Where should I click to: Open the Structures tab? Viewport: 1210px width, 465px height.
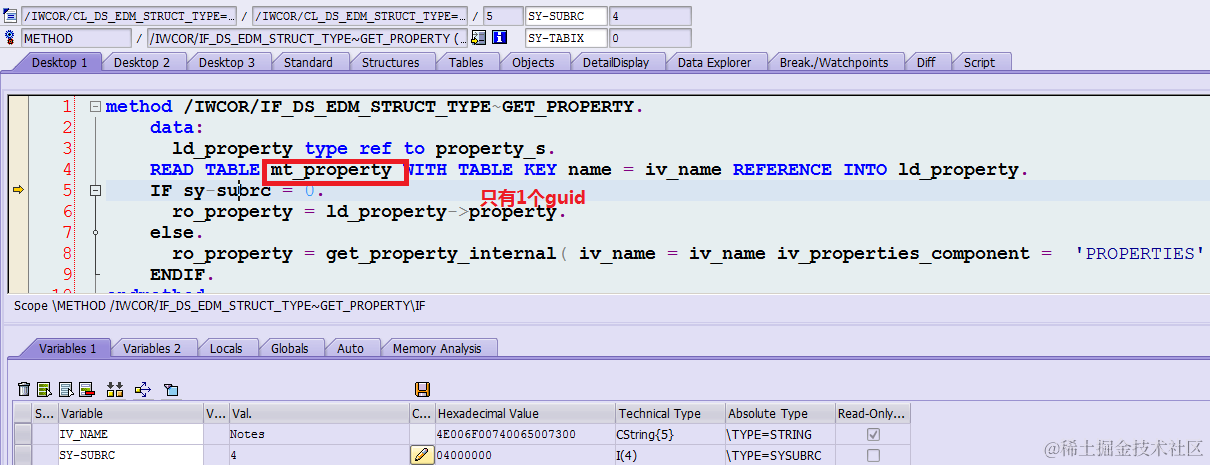pyautogui.click(x=390, y=62)
